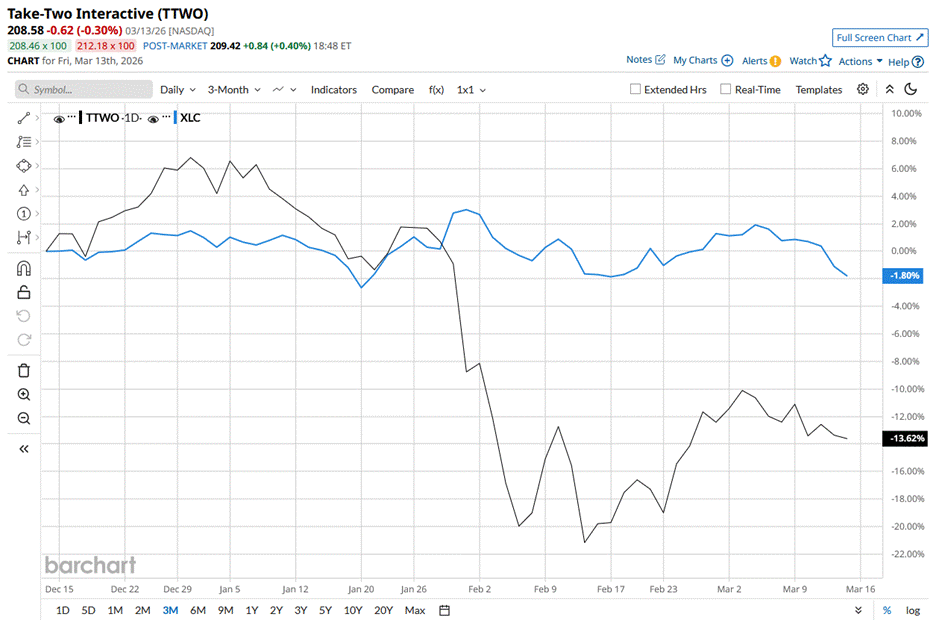
Task: Delete drawings with the trash icon
Action: click(x=24, y=370)
